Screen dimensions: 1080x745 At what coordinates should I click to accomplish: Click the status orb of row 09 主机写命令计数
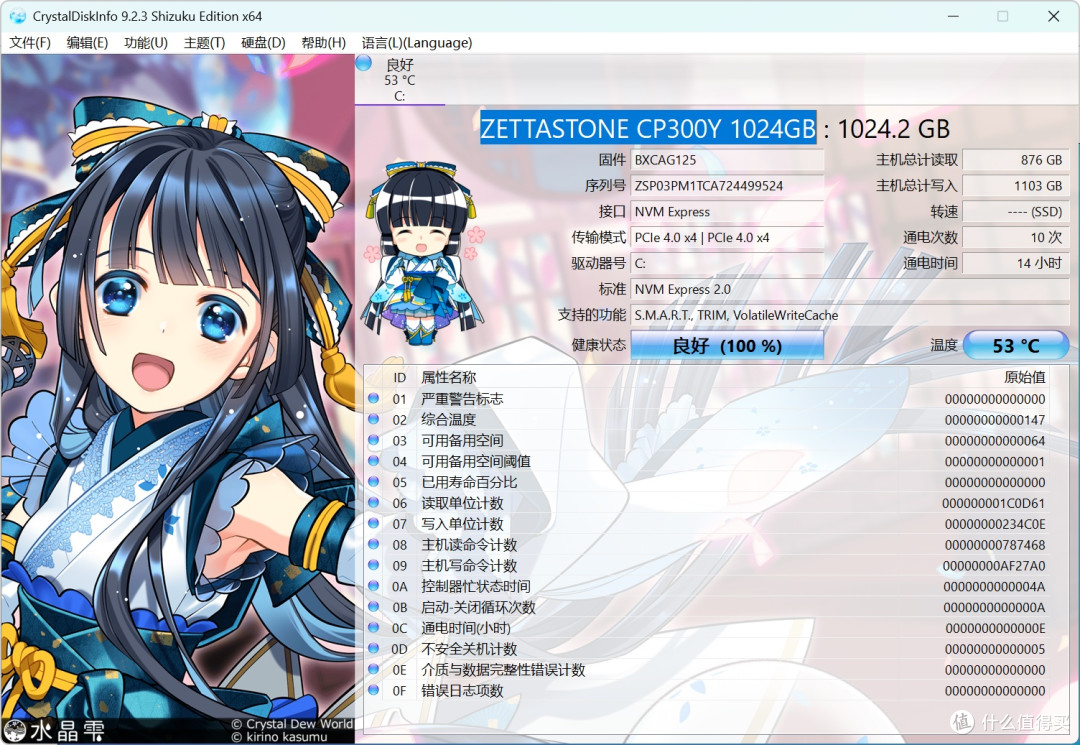(x=374, y=565)
